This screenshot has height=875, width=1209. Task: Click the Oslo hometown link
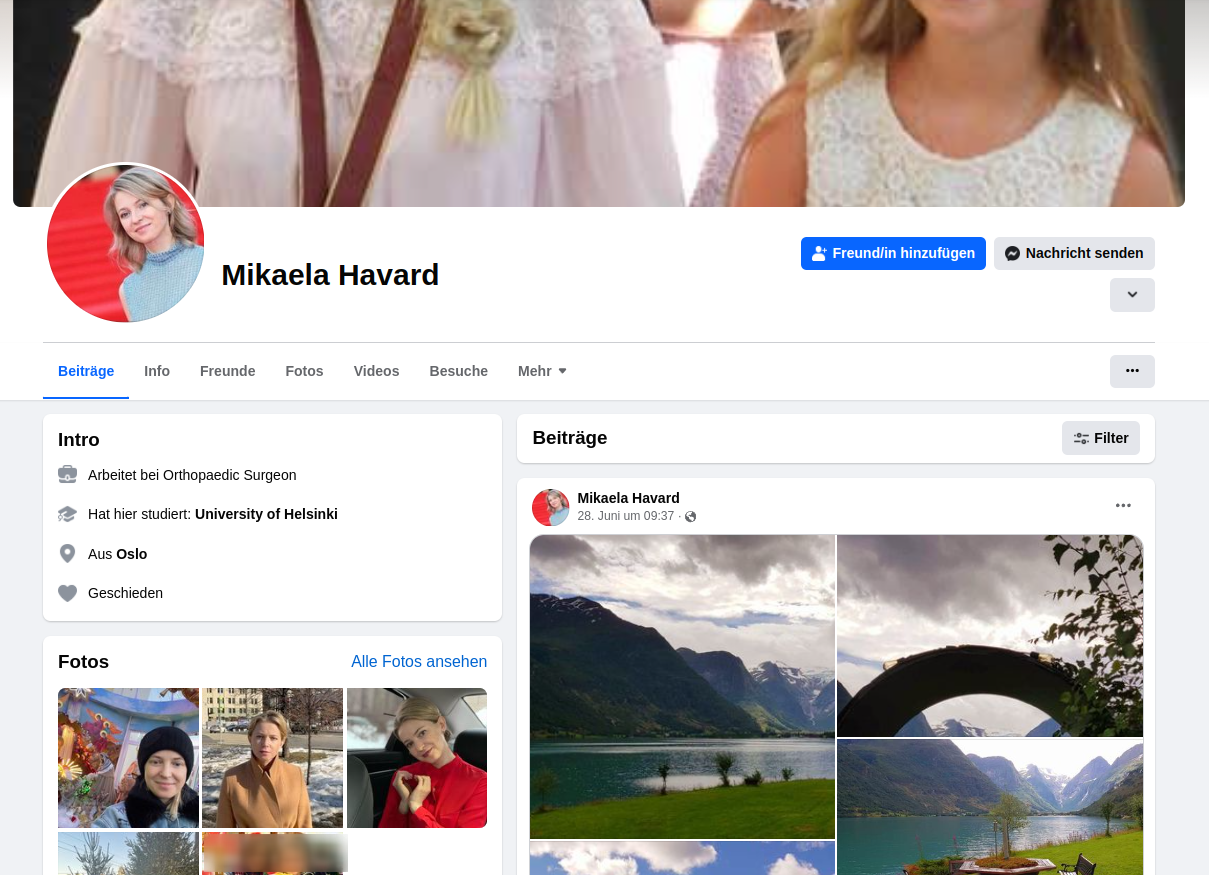point(132,554)
